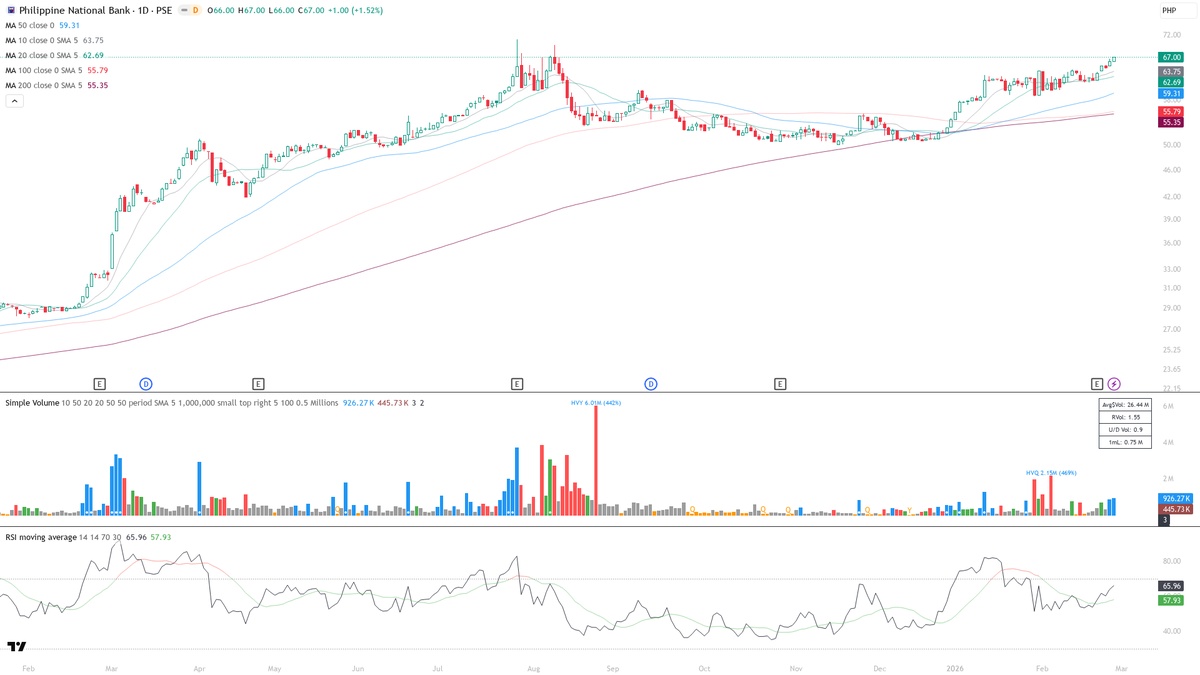The height and width of the screenshot is (675, 1200).
Task: Click the 57.93 RSI average label
Action: click(1171, 600)
